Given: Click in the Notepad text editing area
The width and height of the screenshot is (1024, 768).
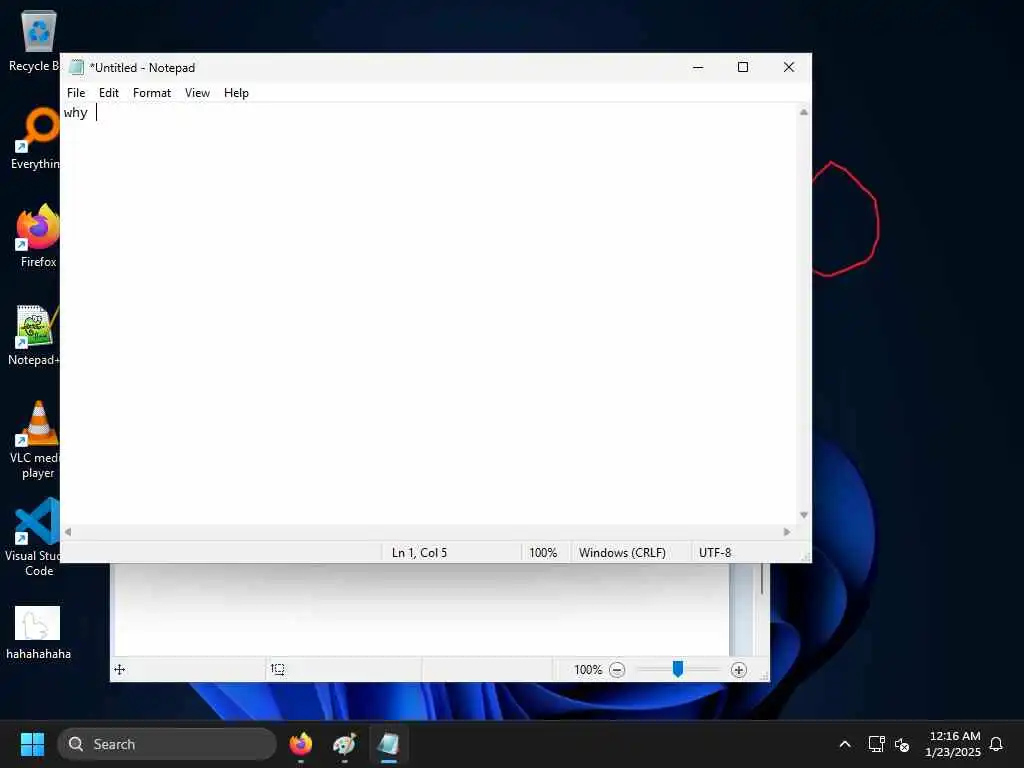Looking at the screenshot, I should [430, 313].
